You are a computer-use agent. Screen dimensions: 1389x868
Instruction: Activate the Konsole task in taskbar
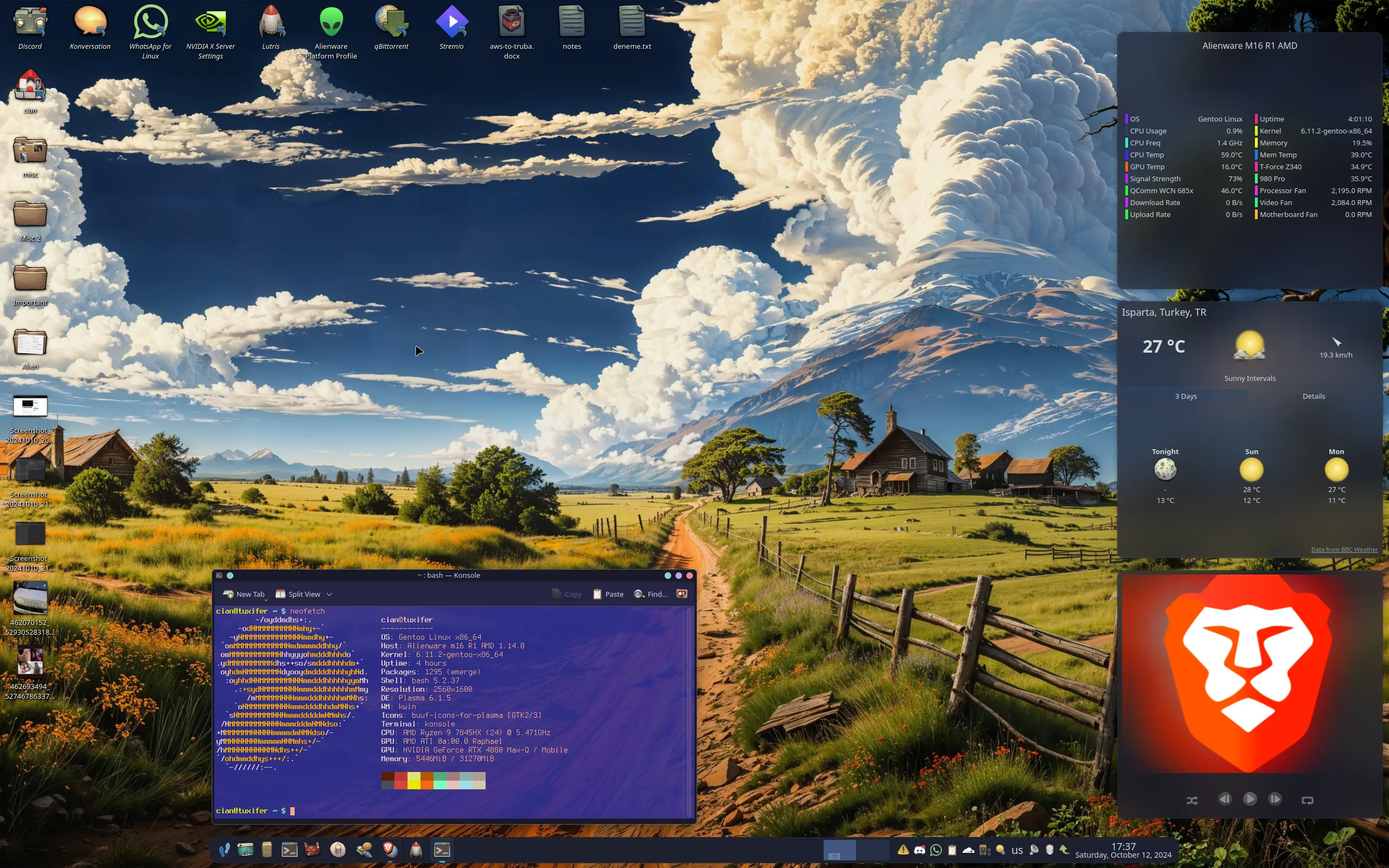coord(442,850)
